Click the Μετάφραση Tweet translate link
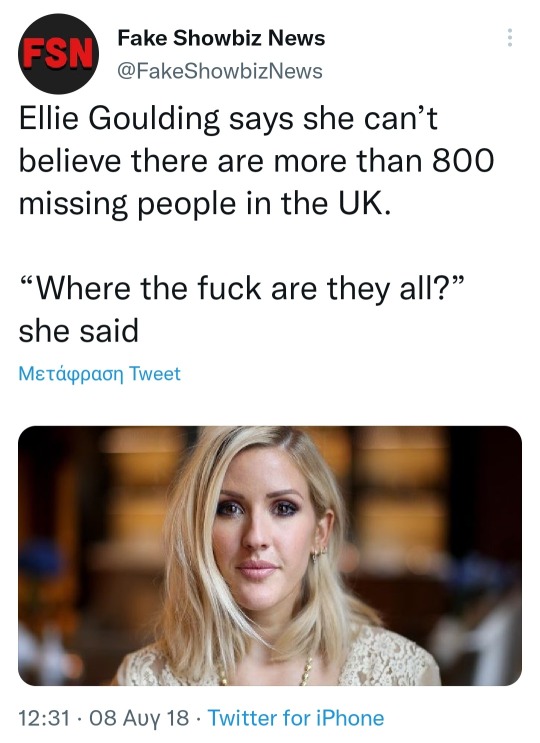The height and width of the screenshot is (743, 540). (99, 374)
